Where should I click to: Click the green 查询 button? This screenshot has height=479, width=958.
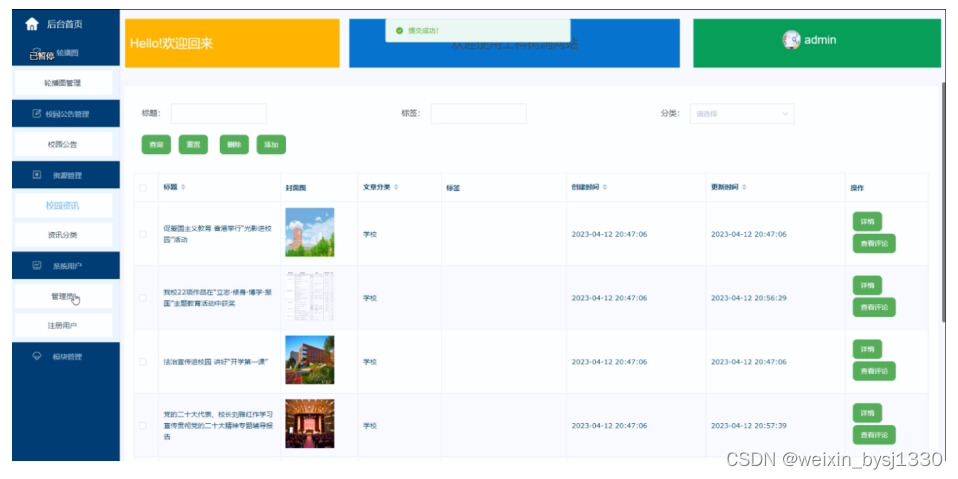[x=156, y=145]
